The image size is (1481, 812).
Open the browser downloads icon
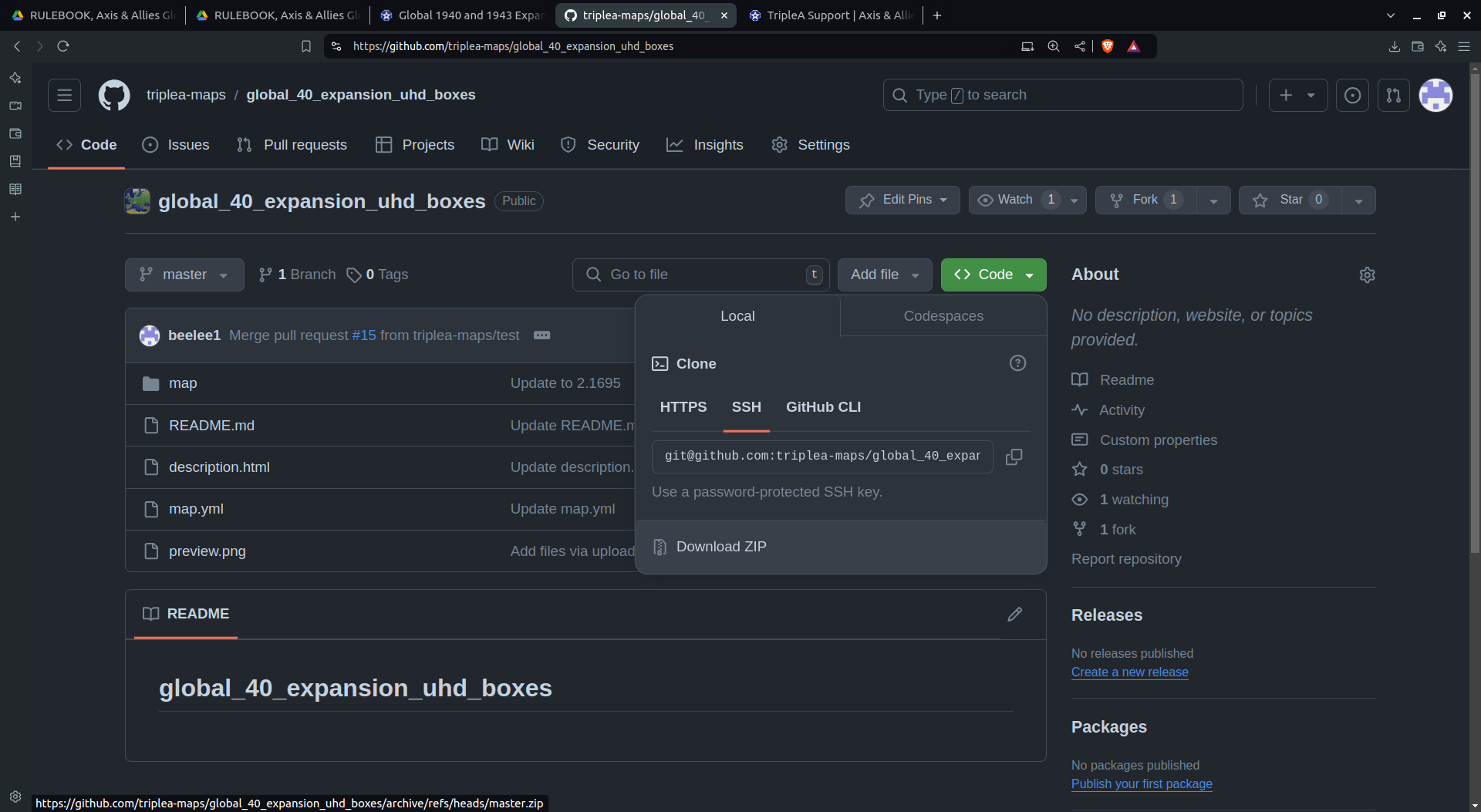1394,46
